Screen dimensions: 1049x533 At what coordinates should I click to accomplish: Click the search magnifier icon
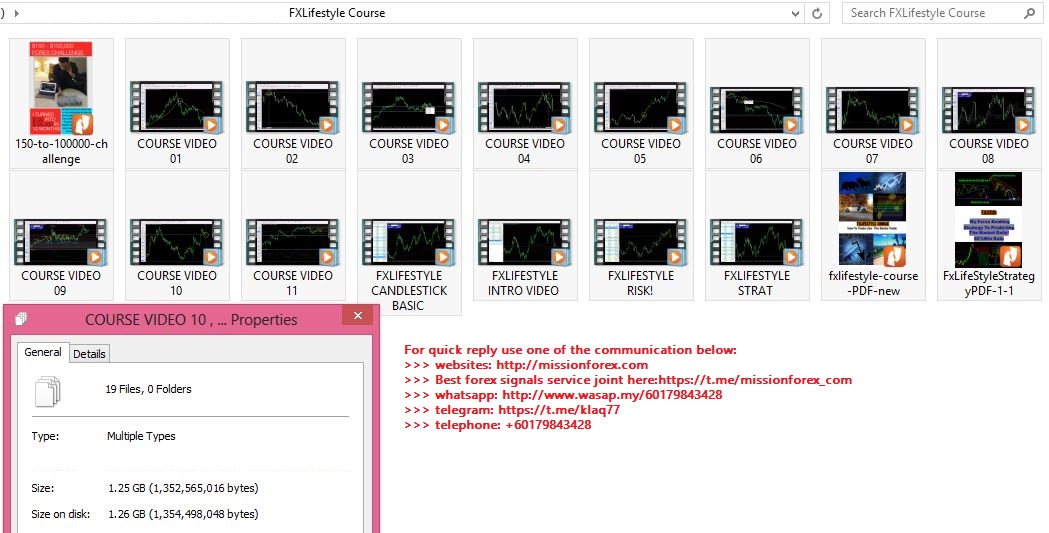[1030, 13]
